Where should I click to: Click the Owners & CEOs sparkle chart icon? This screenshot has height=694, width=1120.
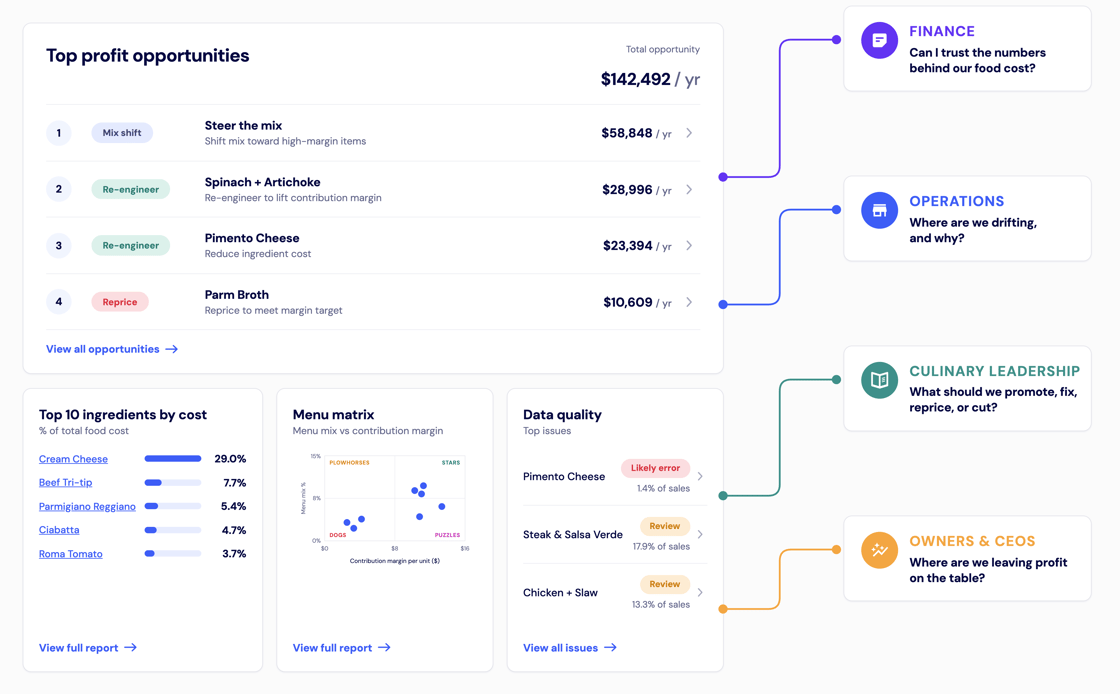[879, 550]
